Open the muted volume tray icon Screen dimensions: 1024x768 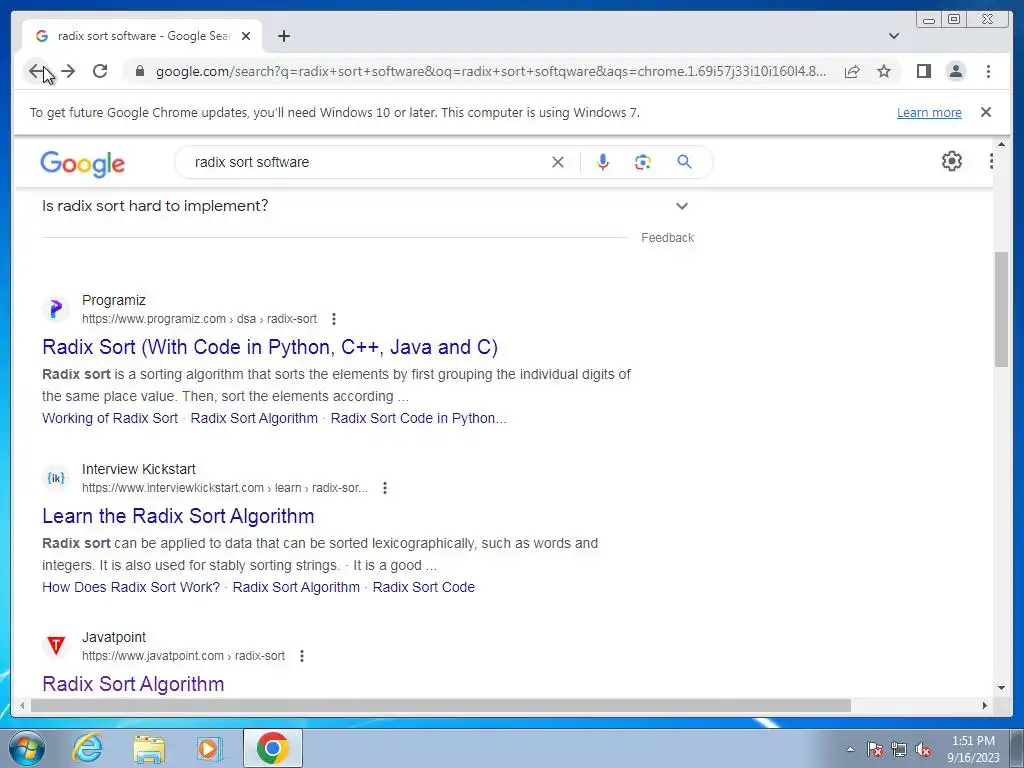tap(923, 749)
